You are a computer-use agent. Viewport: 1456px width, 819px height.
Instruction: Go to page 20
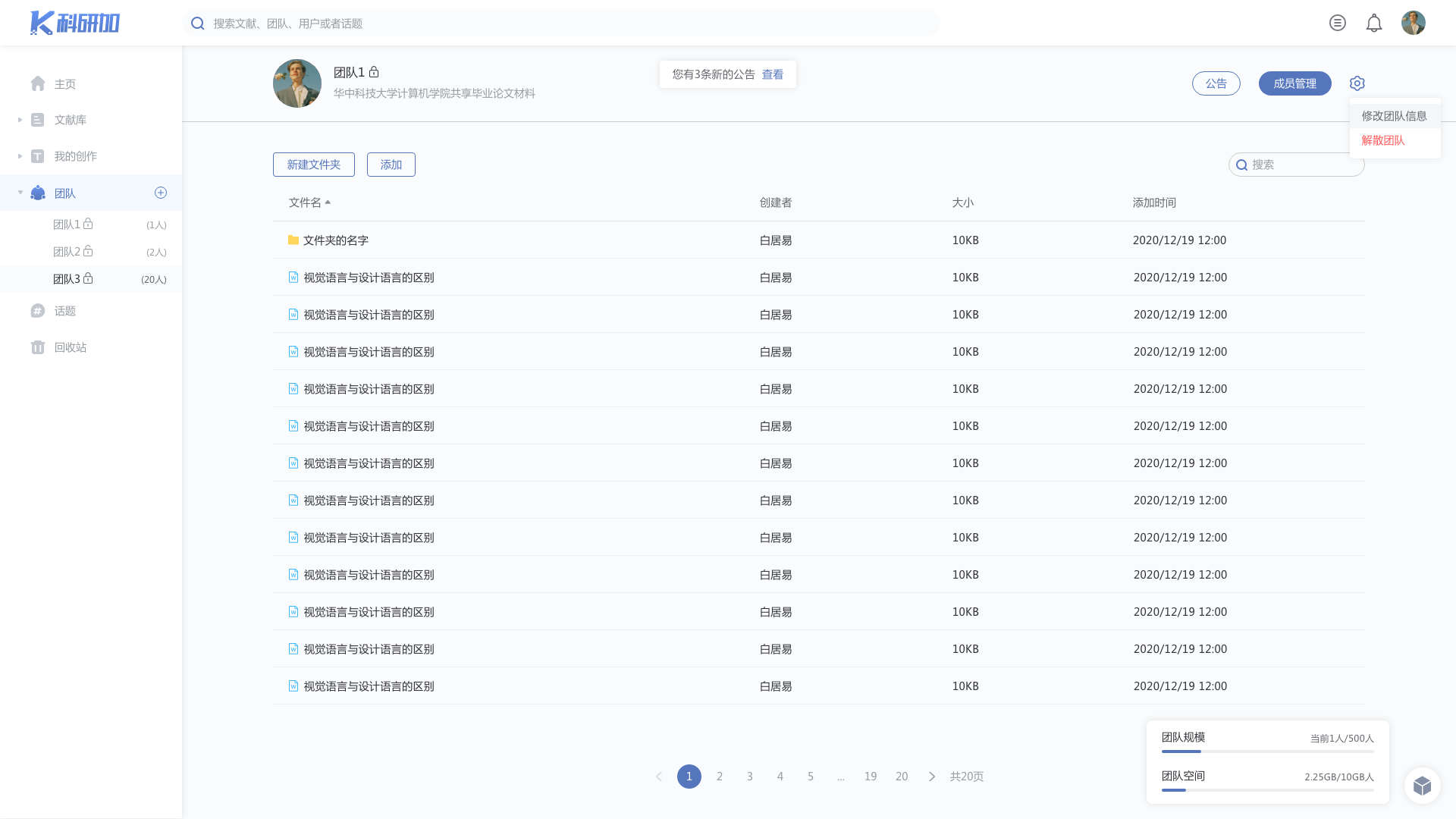902,777
